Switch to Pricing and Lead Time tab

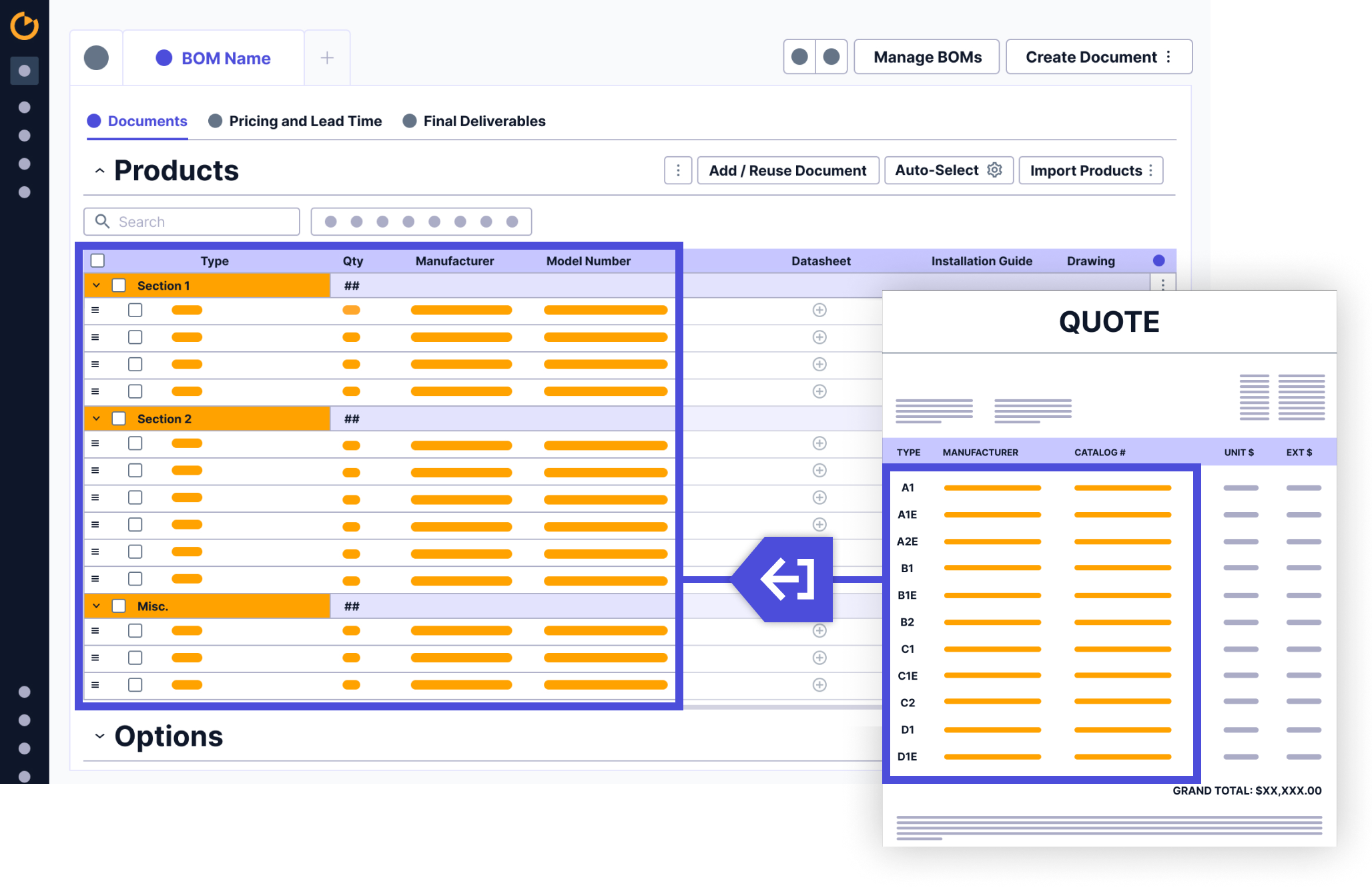[x=304, y=121]
